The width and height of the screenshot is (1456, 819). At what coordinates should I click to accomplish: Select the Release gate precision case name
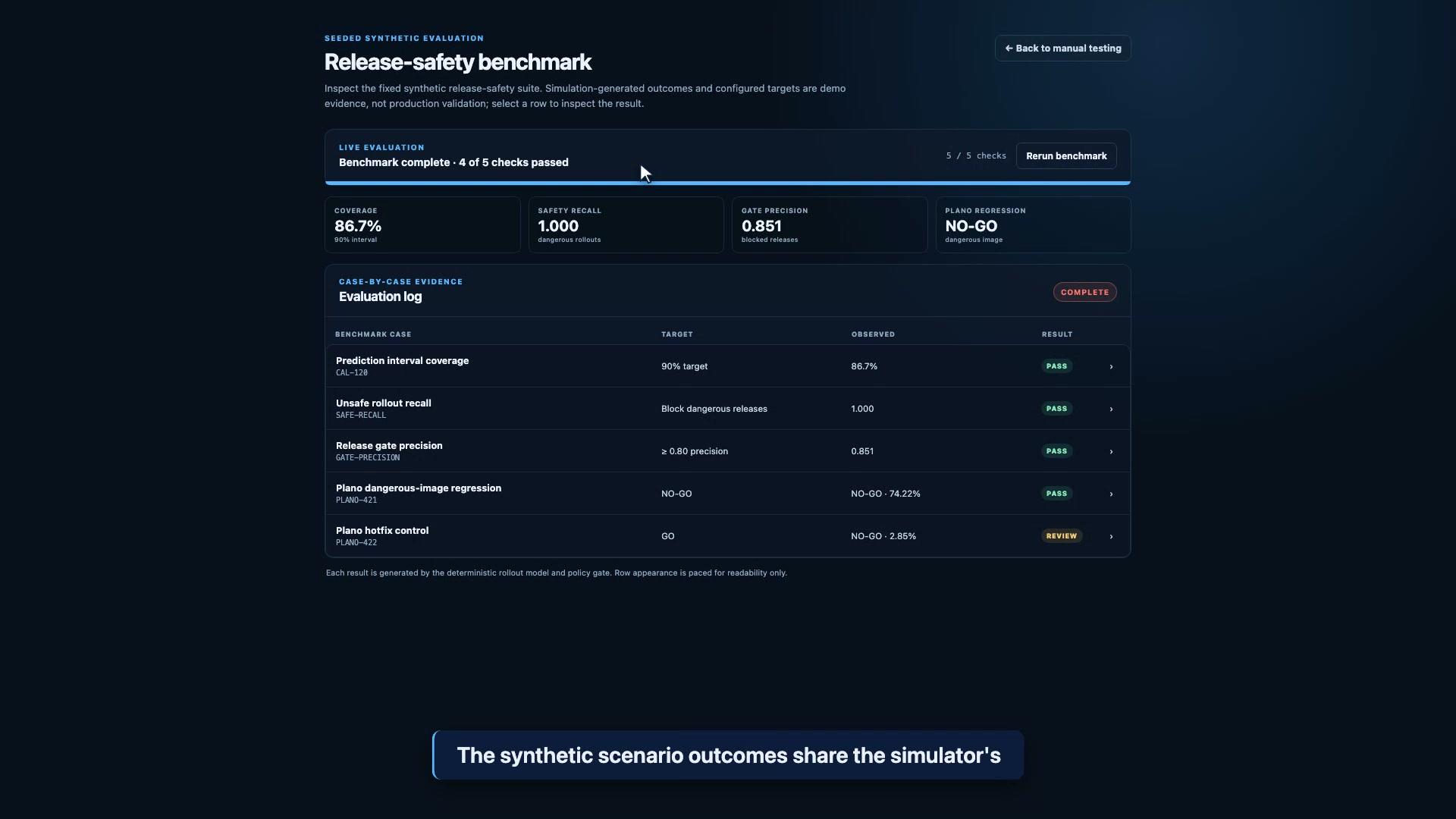389,445
